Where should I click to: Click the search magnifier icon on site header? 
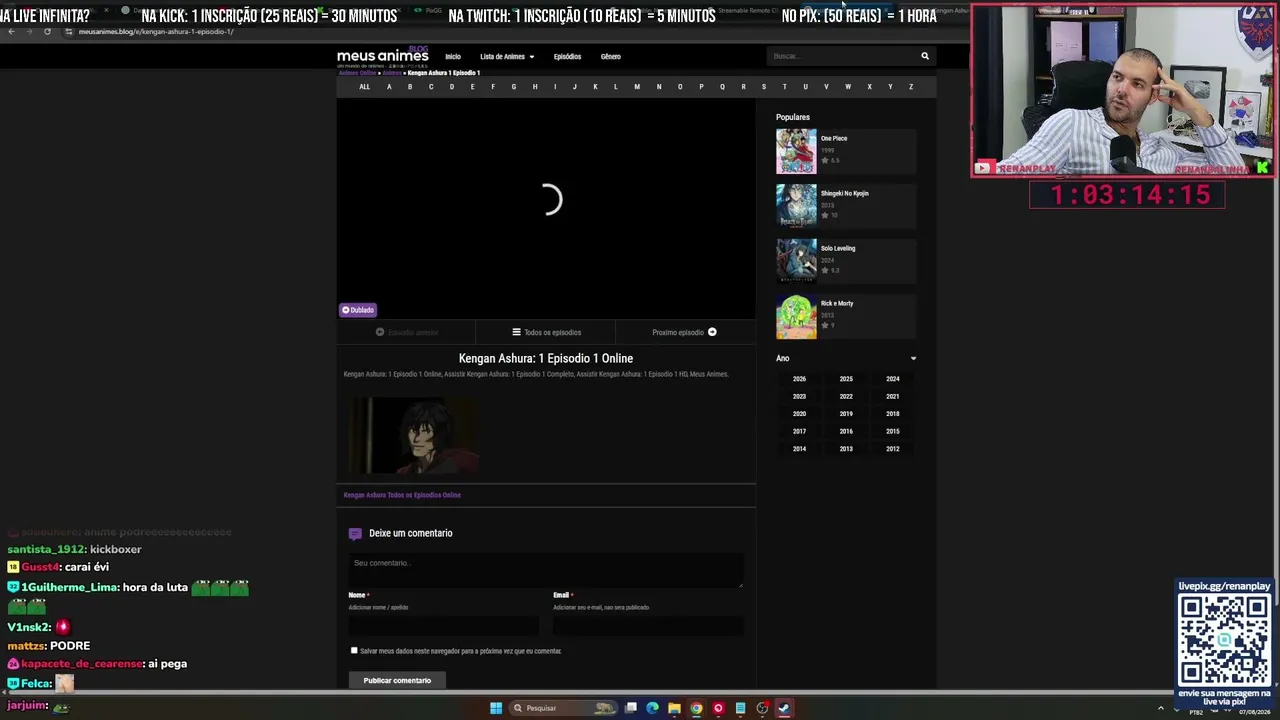(925, 56)
